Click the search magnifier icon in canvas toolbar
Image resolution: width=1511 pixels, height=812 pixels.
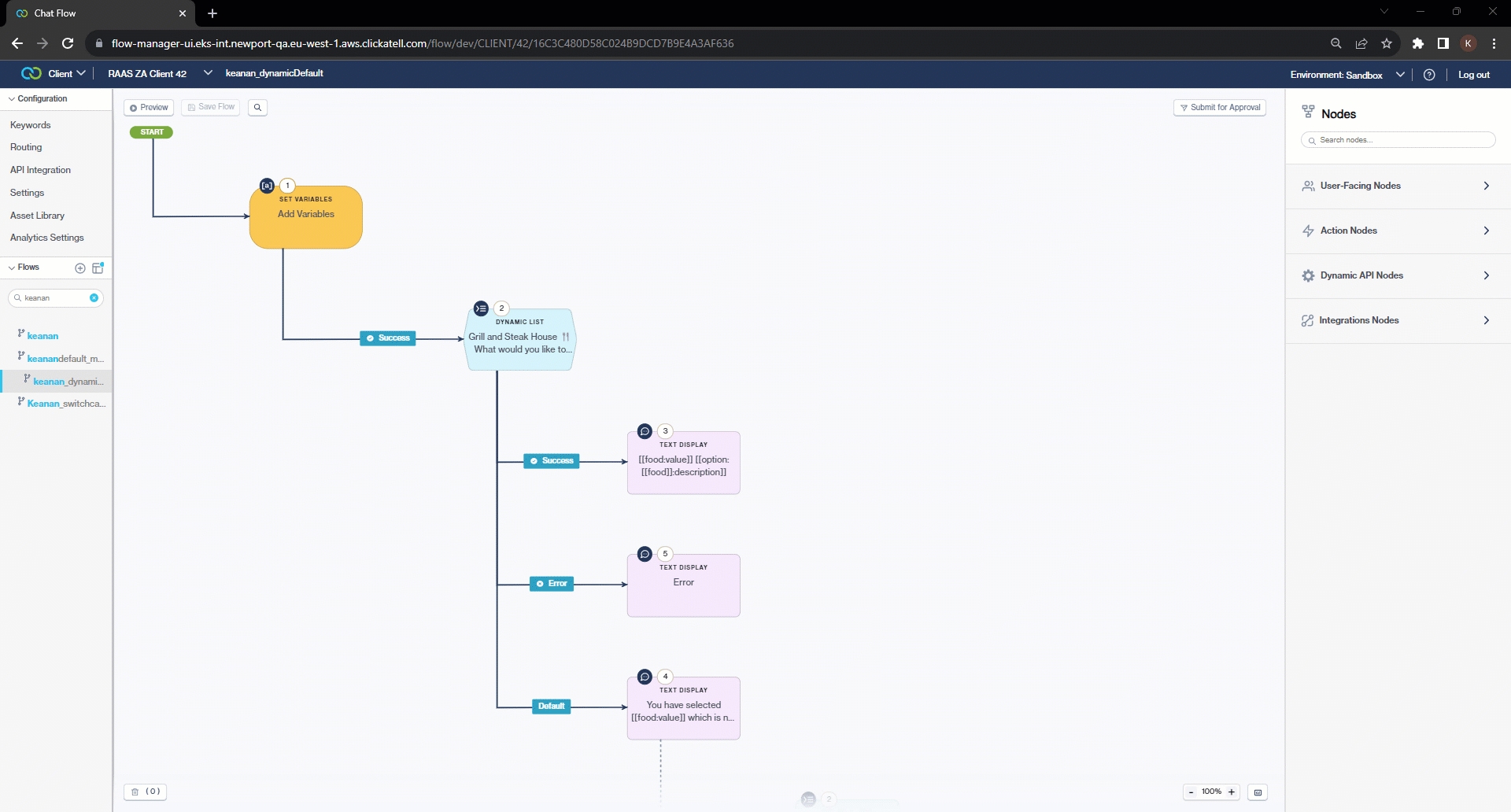[x=257, y=108]
